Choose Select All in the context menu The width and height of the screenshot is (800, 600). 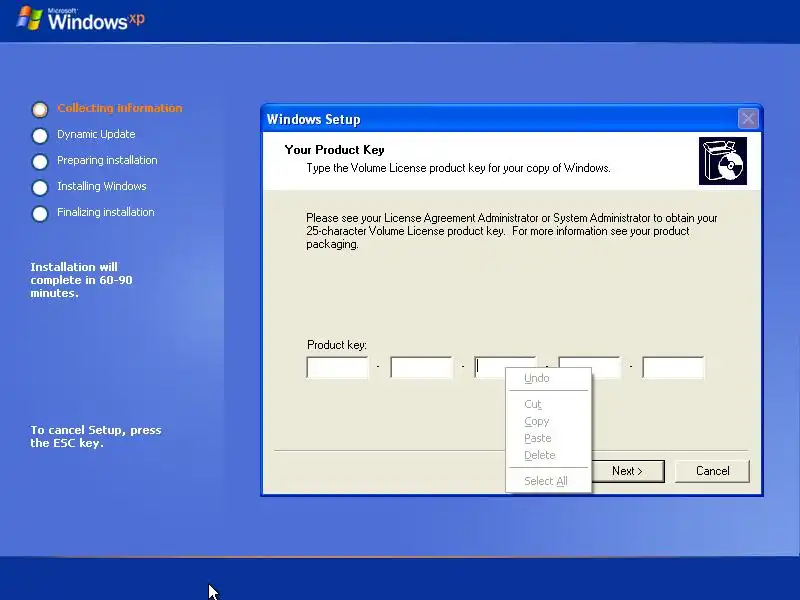[x=548, y=481]
